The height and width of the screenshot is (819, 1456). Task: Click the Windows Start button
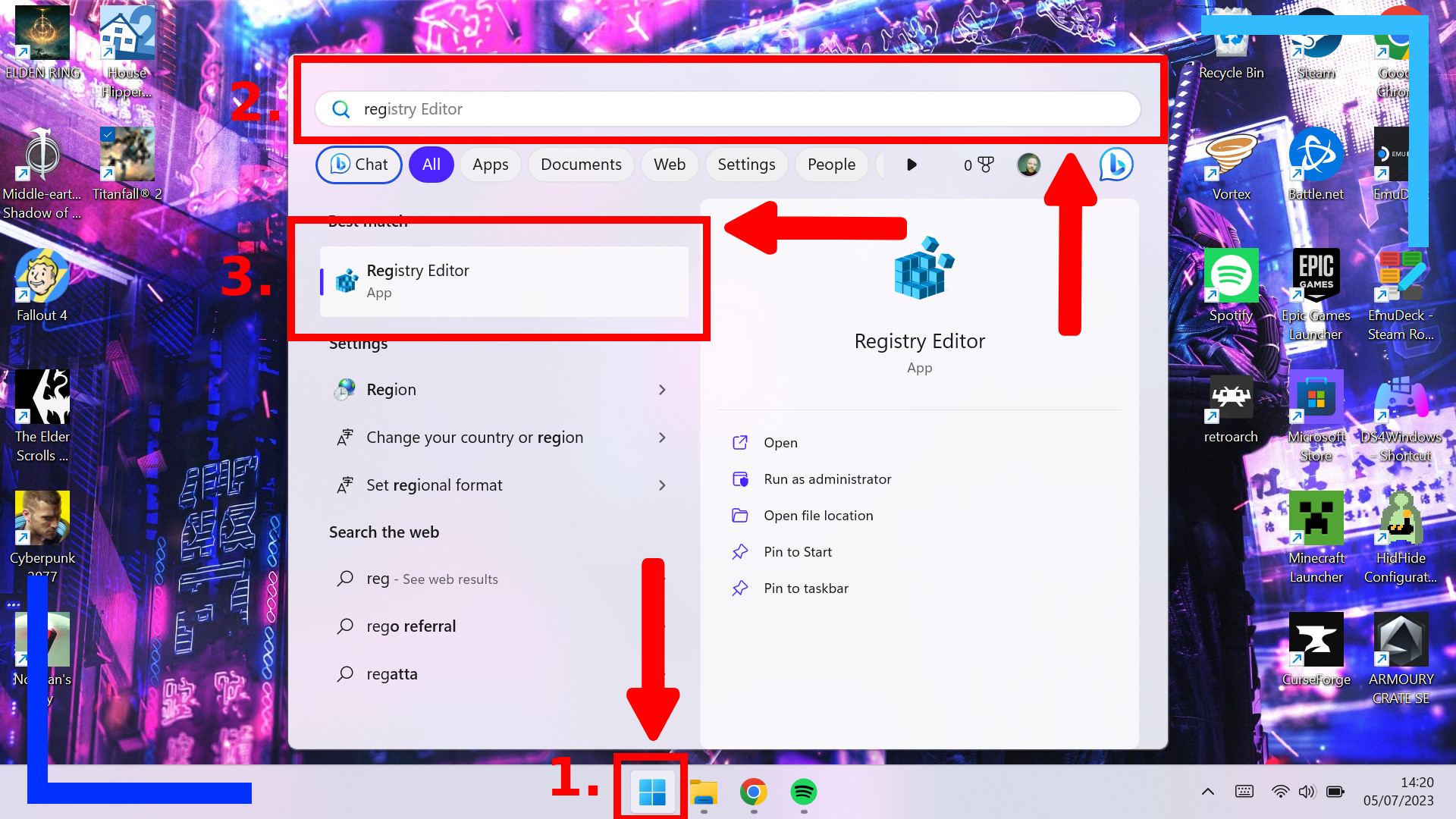651,792
